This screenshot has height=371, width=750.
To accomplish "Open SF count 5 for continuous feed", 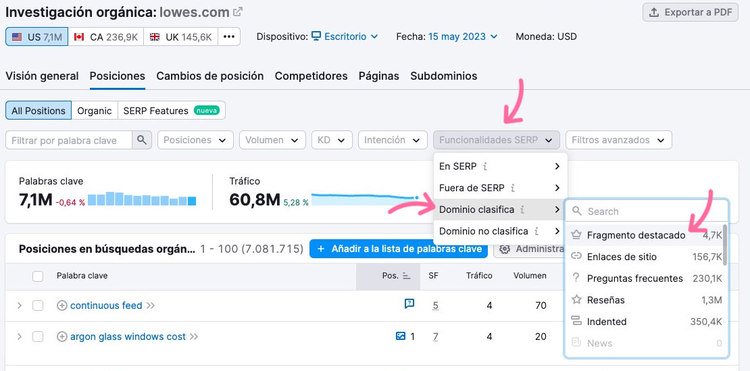I will (x=435, y=306).
